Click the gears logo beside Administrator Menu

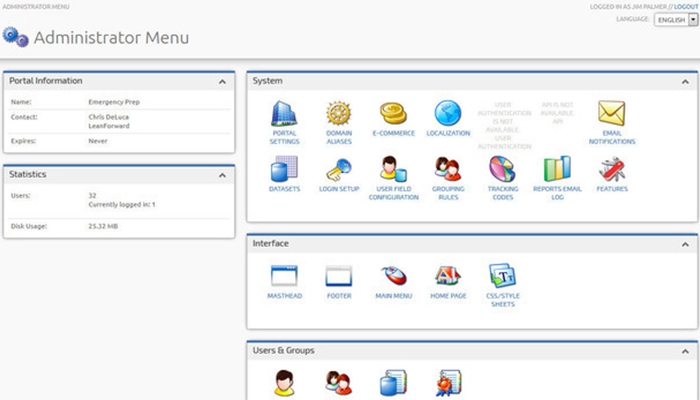point(16,37)
